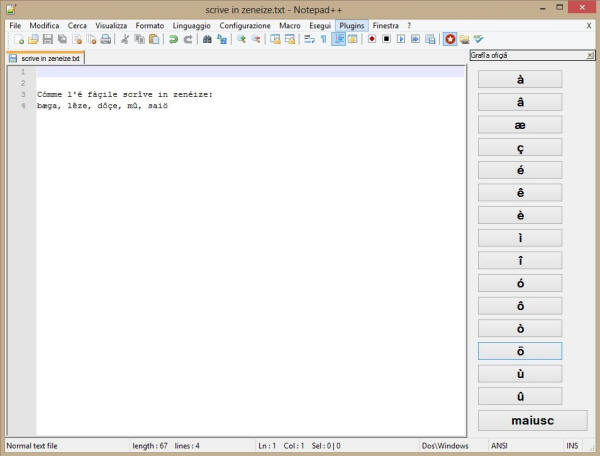Cut selection with the scissors icon
Viewport: 600px width, 456px height.
(x=125, y=39)
